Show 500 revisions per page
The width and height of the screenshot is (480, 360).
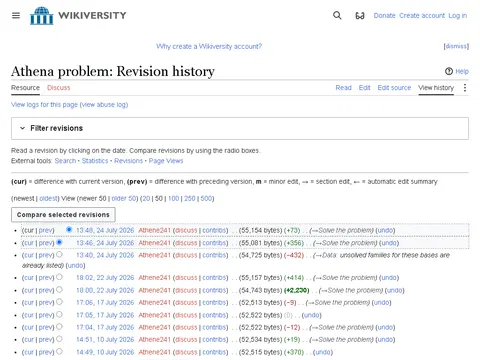coord(206,198)
